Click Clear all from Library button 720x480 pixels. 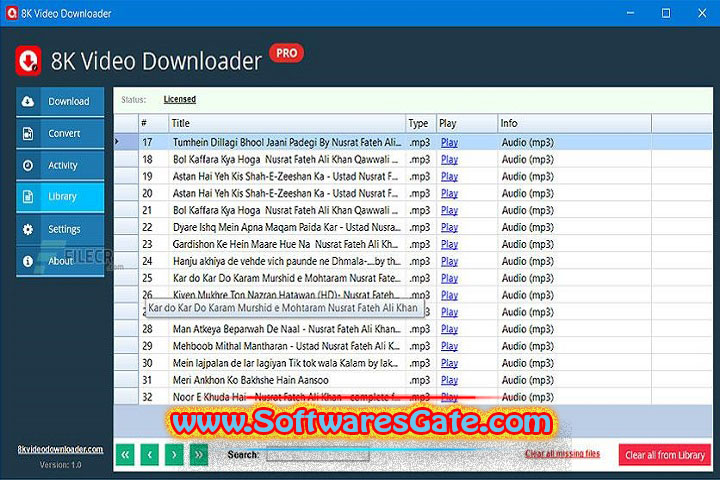click(664, 455)
